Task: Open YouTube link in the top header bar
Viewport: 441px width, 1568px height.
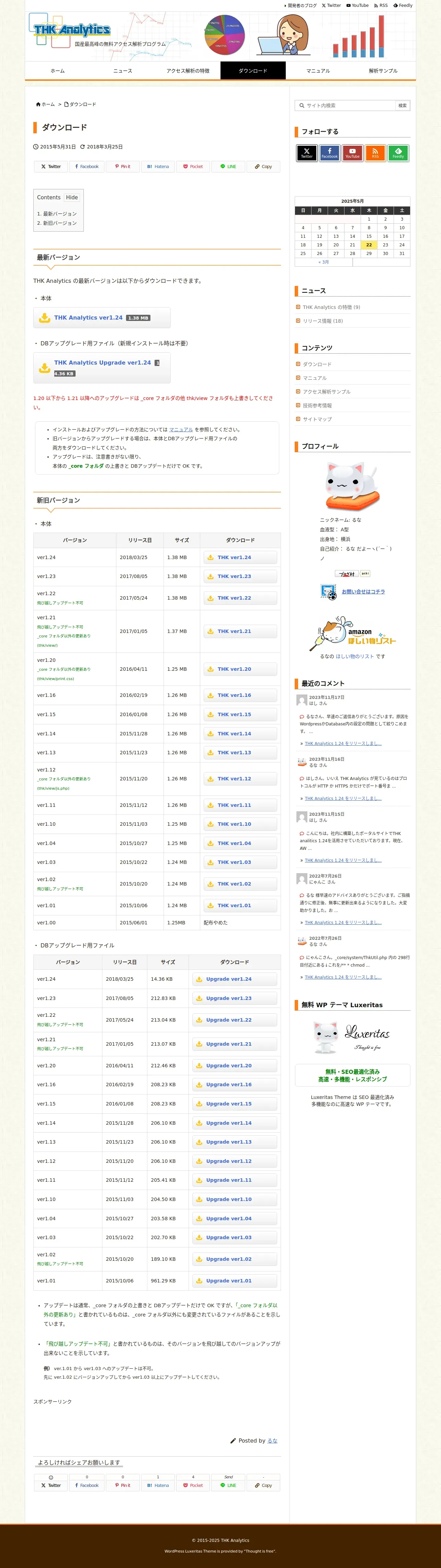Action: click(358, 5)
